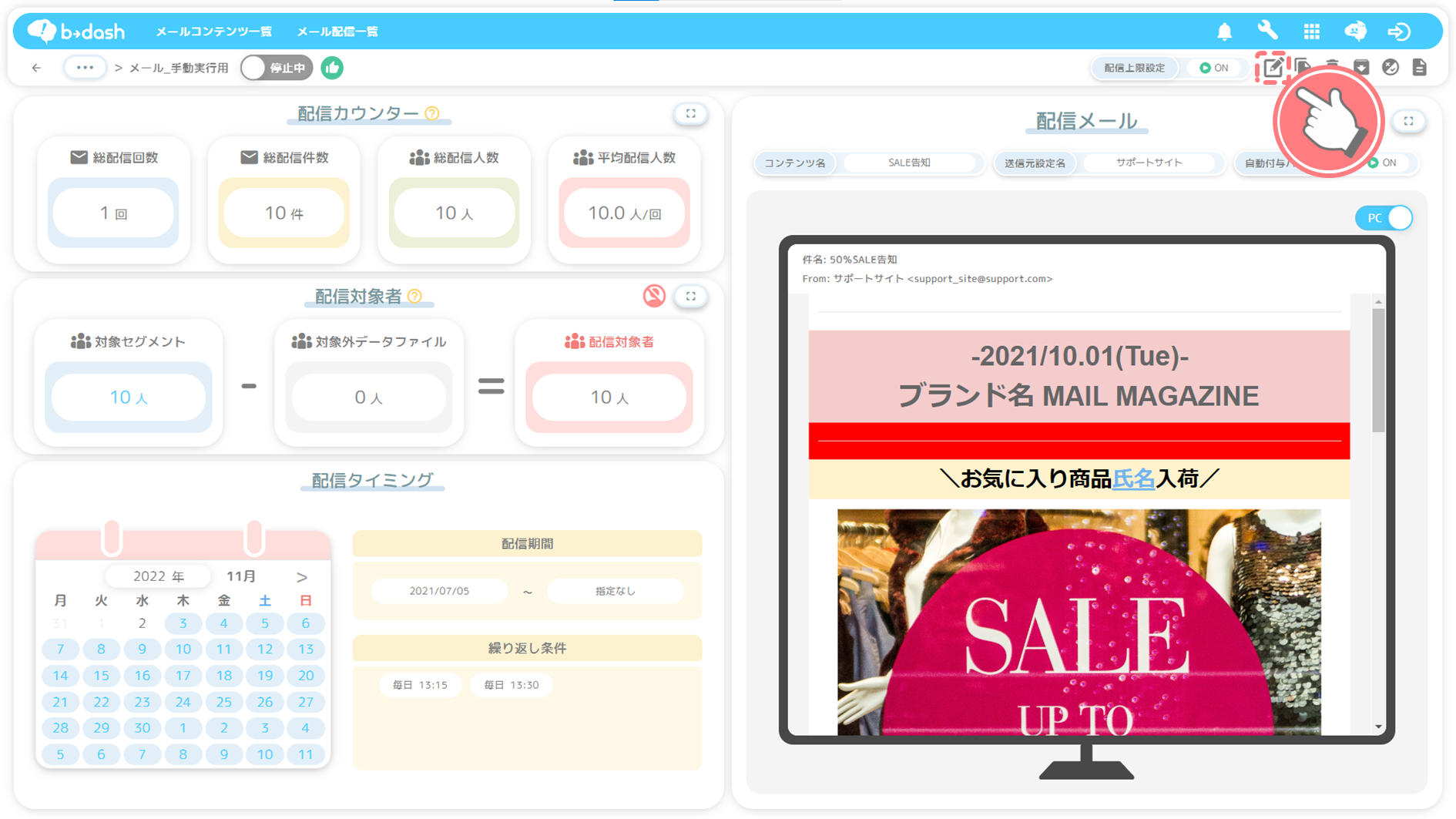Image resolution: width=1456 pixels, height=819 pixels.
Task: Click the 毎日 13:15 repeat condition
Action: click(x=420, y=685)
